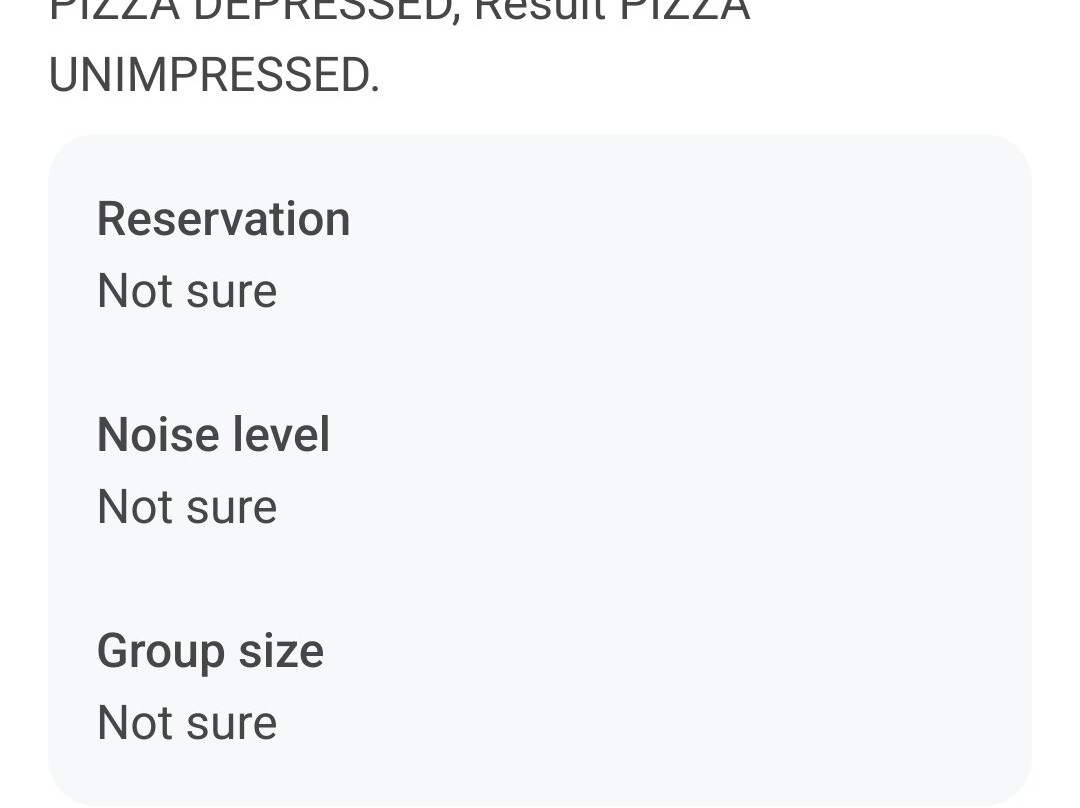1080x808 pixels.
Task: Tap the Group size heading
Action: pos(210,651)
